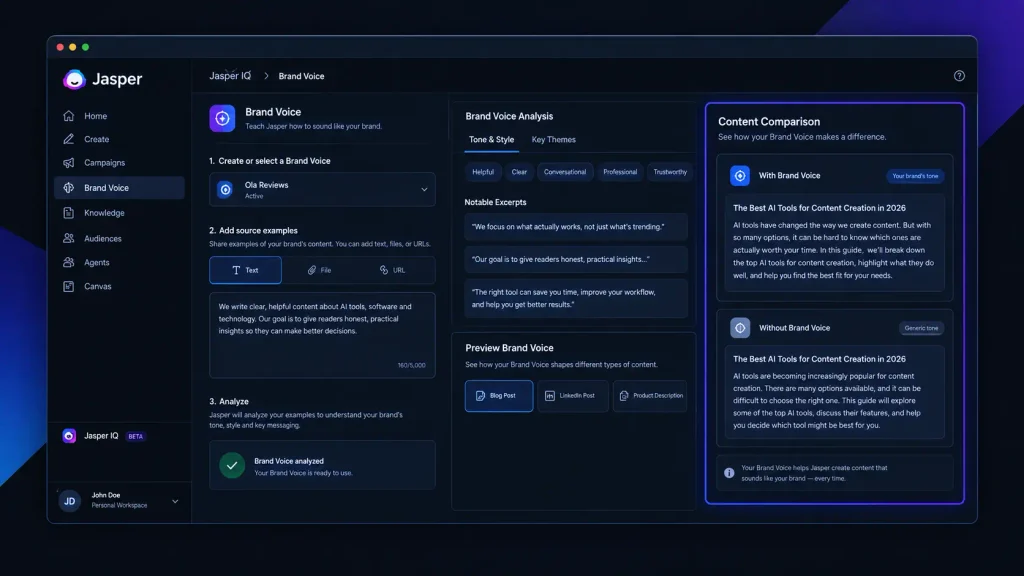Click the green checkmark analyzed icon
The height and width of the screenshot is (576, 1024).
pos(232,465)
